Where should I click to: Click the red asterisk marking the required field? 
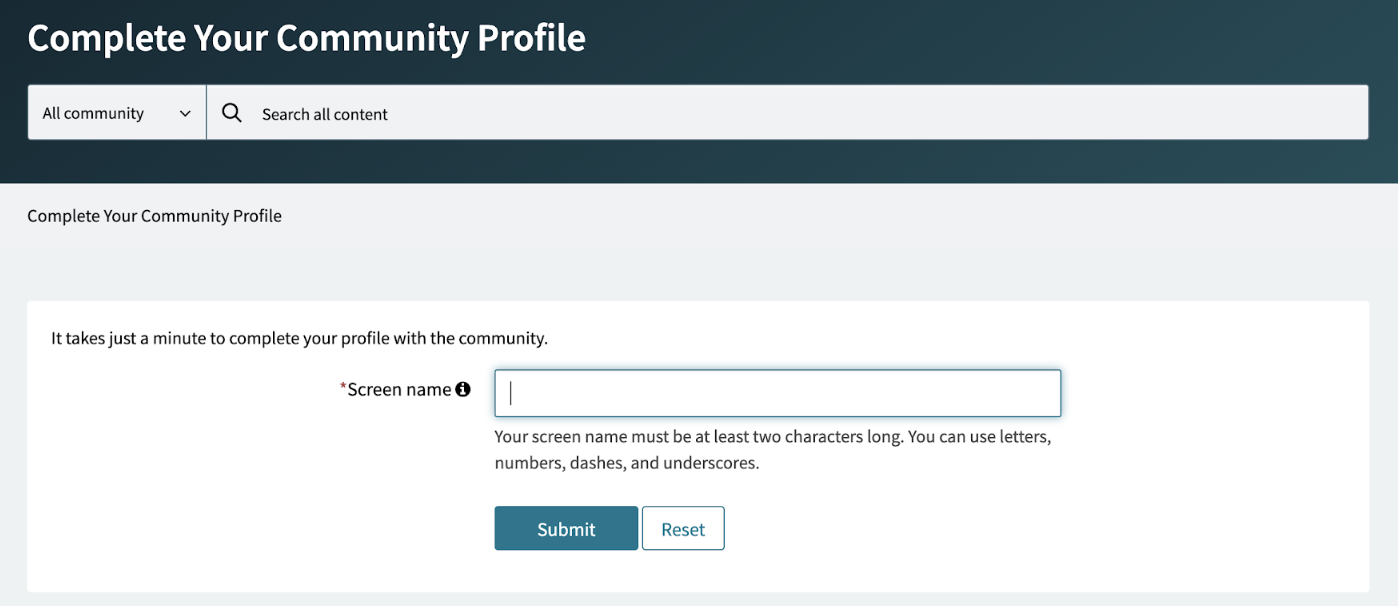(343, 386)
